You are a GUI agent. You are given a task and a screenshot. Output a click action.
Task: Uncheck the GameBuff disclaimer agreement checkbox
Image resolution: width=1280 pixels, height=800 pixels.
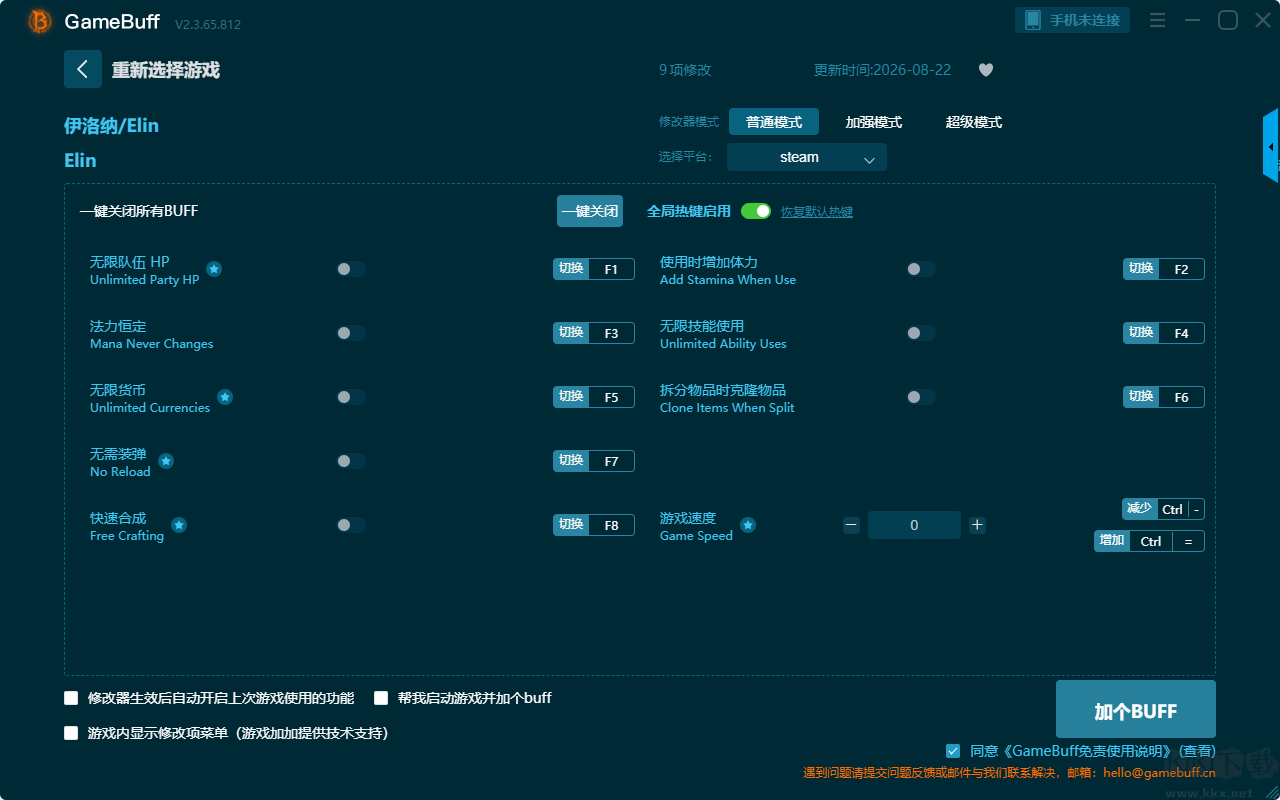(953, 751)
